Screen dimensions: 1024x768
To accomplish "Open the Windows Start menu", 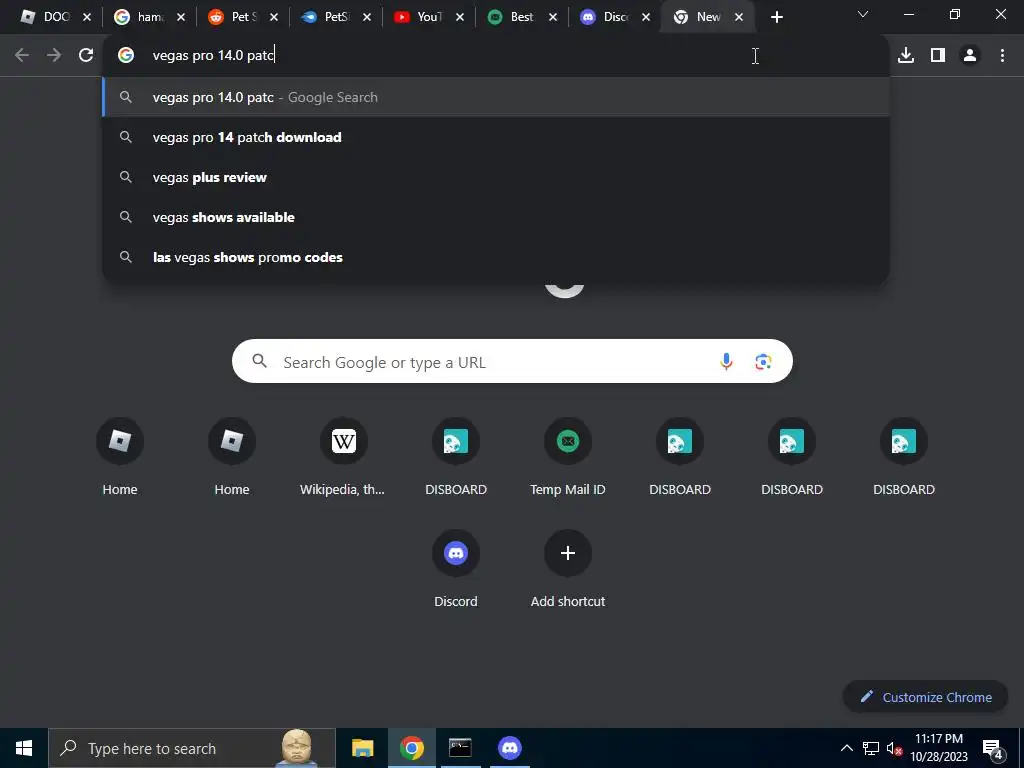I will pos(24,748).
